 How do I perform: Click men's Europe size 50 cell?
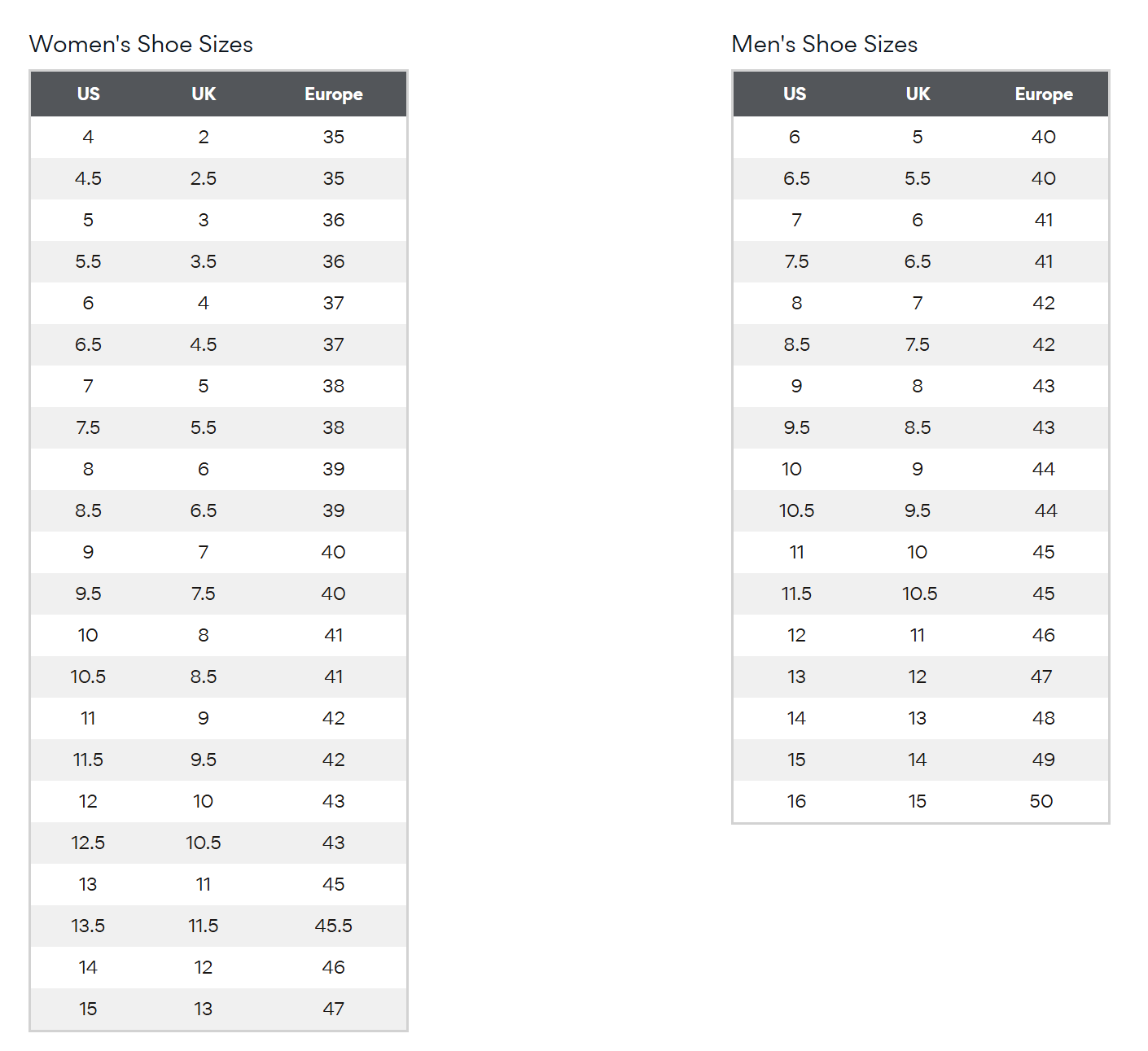(1041, 801)
